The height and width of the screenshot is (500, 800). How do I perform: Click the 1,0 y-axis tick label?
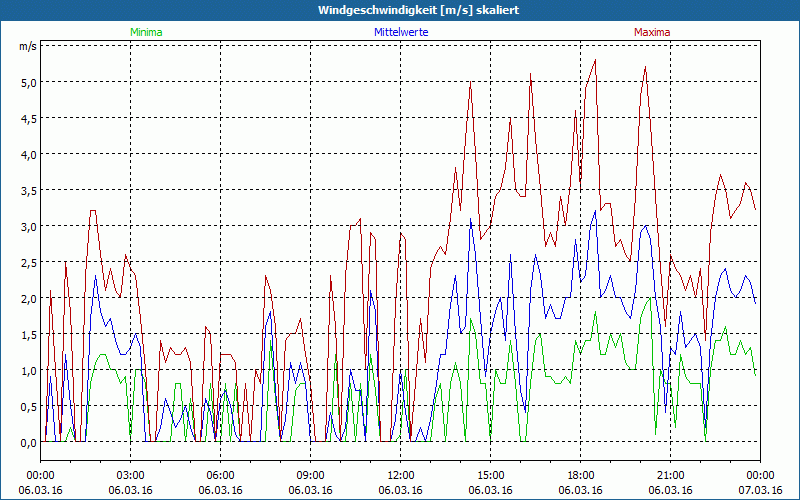click(28, 370)
